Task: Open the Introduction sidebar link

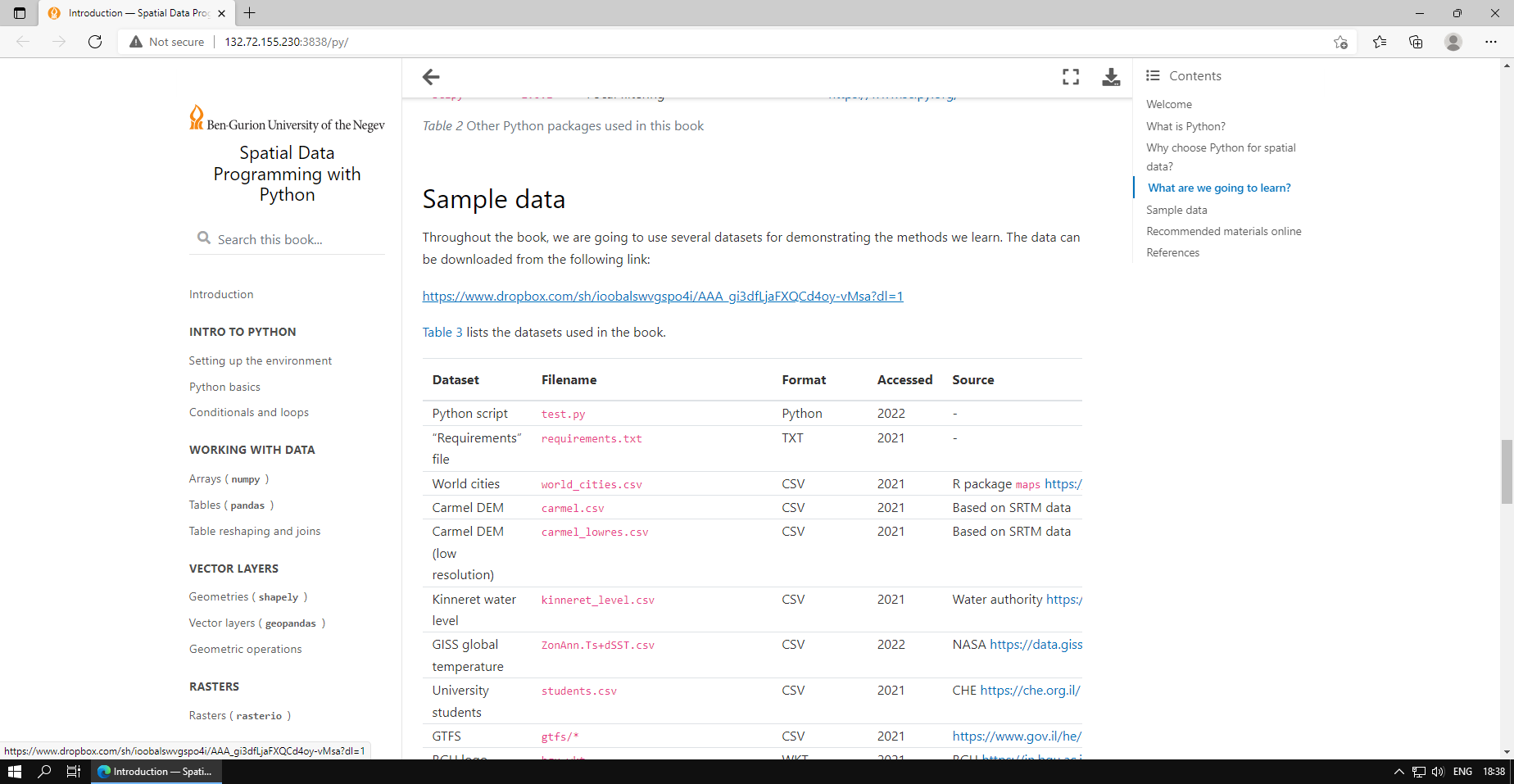Action: pos(221,294)
